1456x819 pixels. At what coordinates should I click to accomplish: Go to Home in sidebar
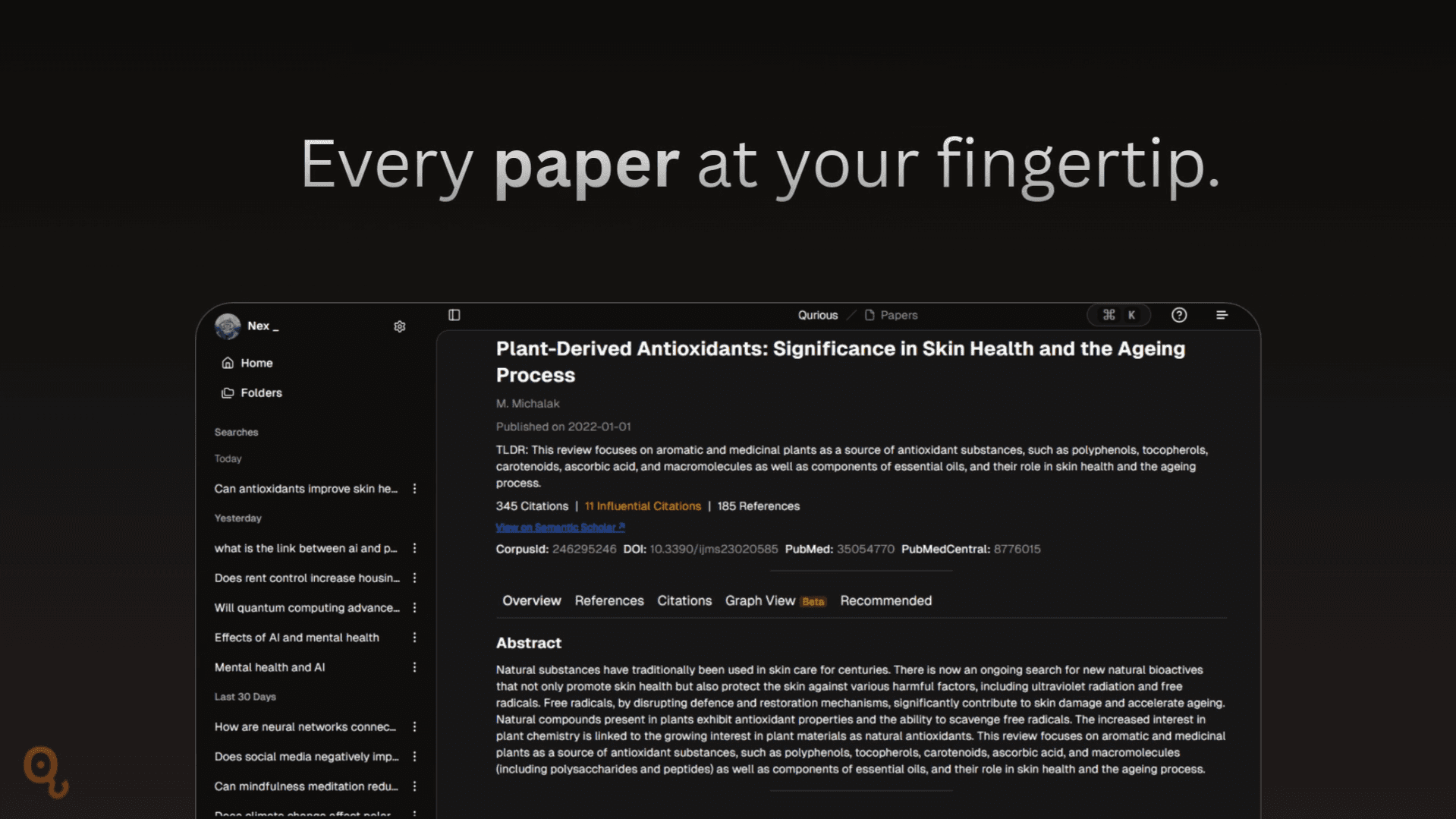coord(256,363)
